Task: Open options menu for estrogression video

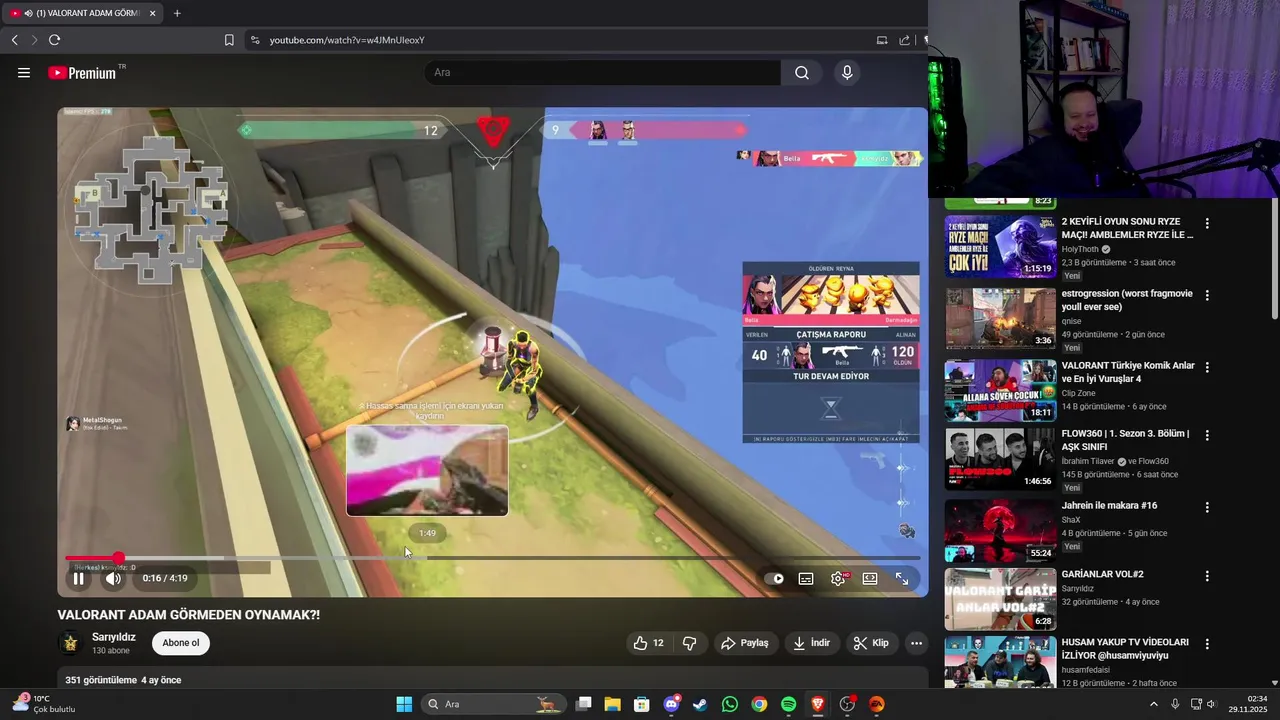Action: (x=1207, y=296)
